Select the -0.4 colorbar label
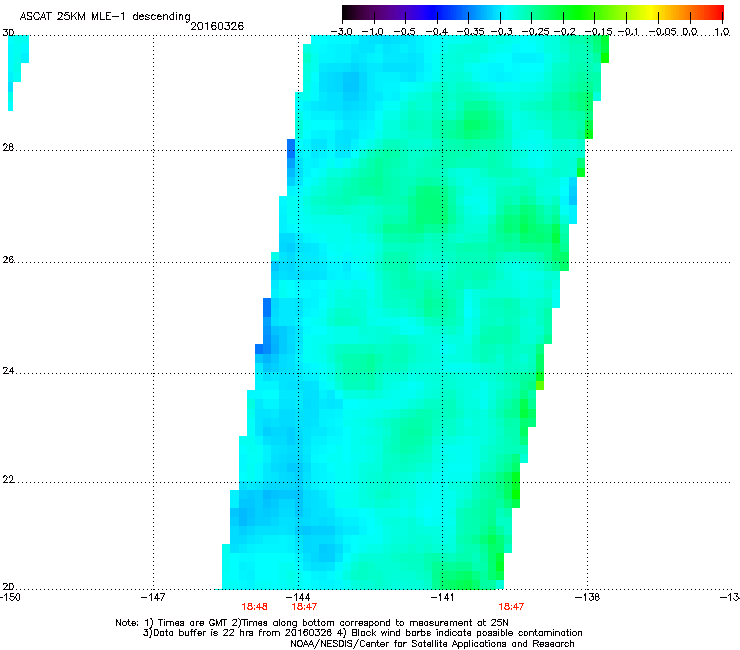 [x=437, y=32]
